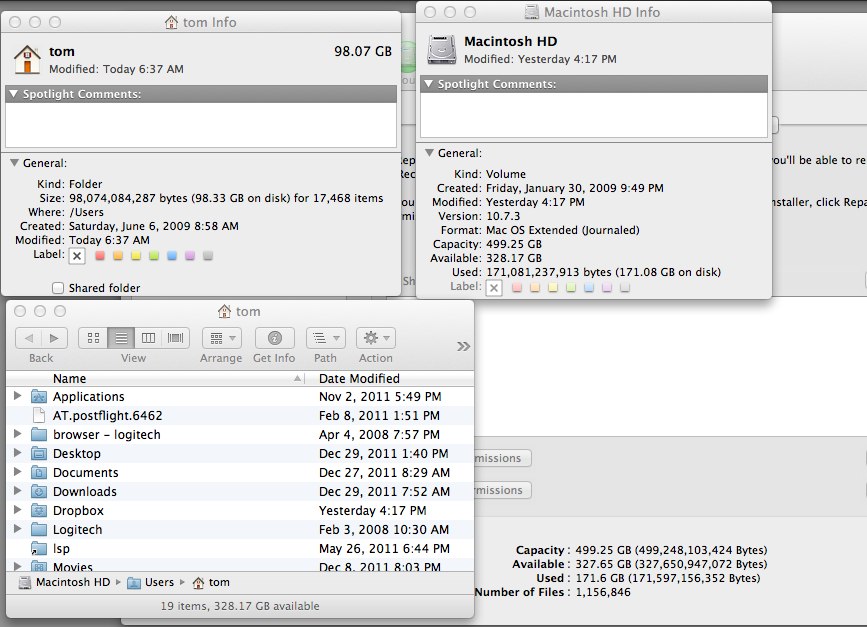This screenshot has height=627, width=867.
Task: Switch to Cover Flow view in Finder toolbar
Action: (x=175, y=338)
